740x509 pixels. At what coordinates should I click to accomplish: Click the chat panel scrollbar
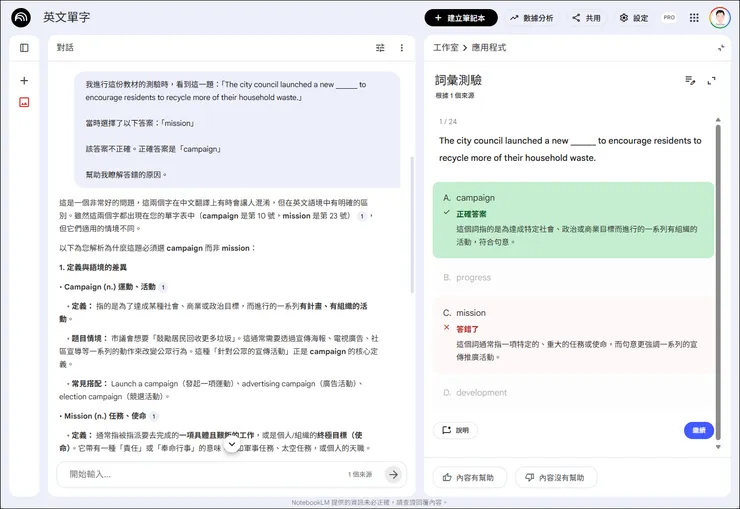(412, 225)
